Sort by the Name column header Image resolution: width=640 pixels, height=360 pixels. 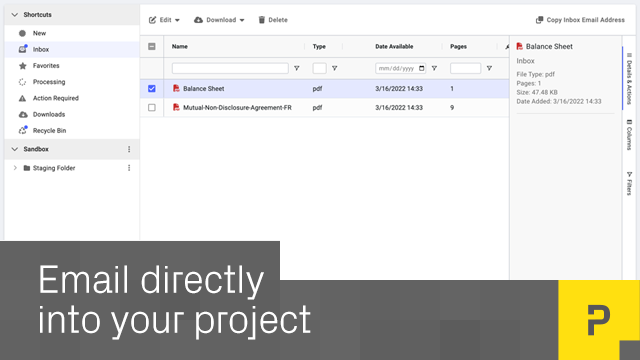(180, 47)
